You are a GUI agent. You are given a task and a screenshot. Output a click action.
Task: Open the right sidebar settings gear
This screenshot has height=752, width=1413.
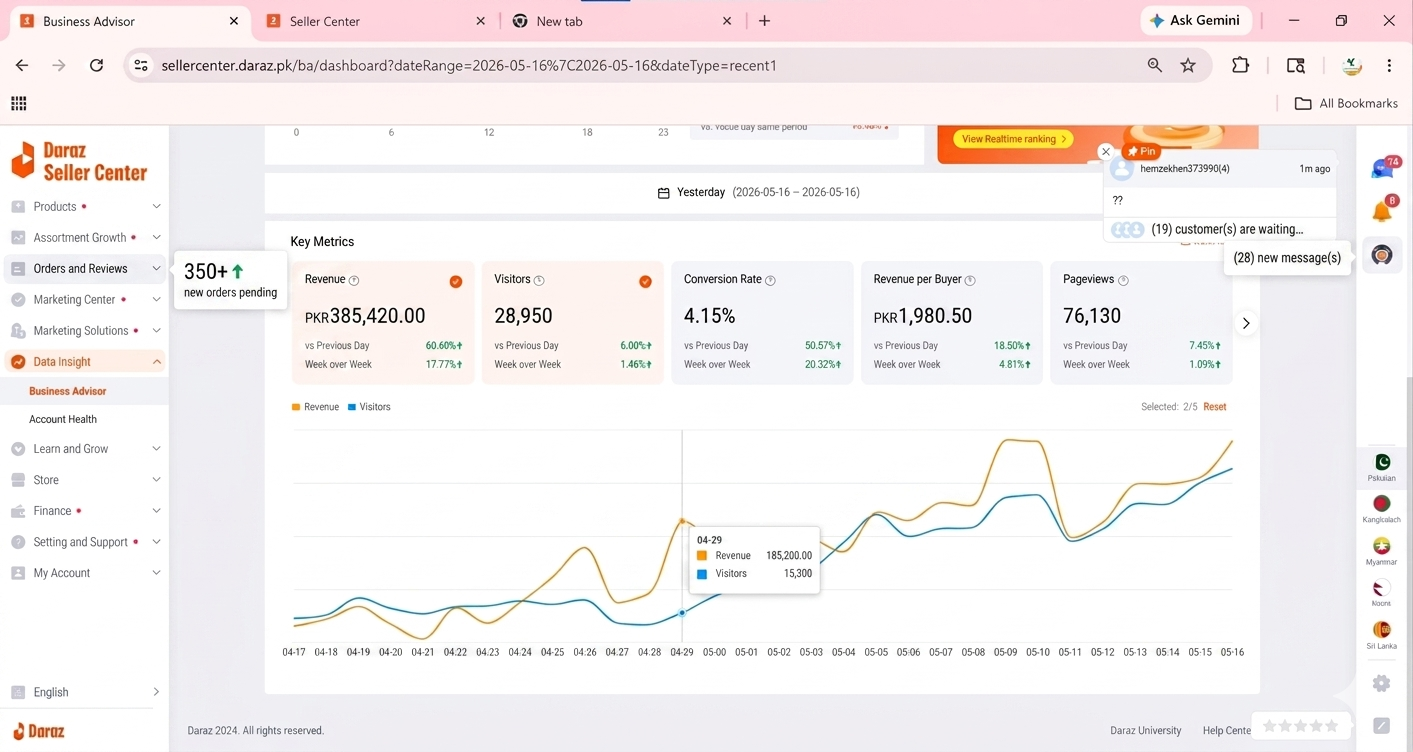1382,683
